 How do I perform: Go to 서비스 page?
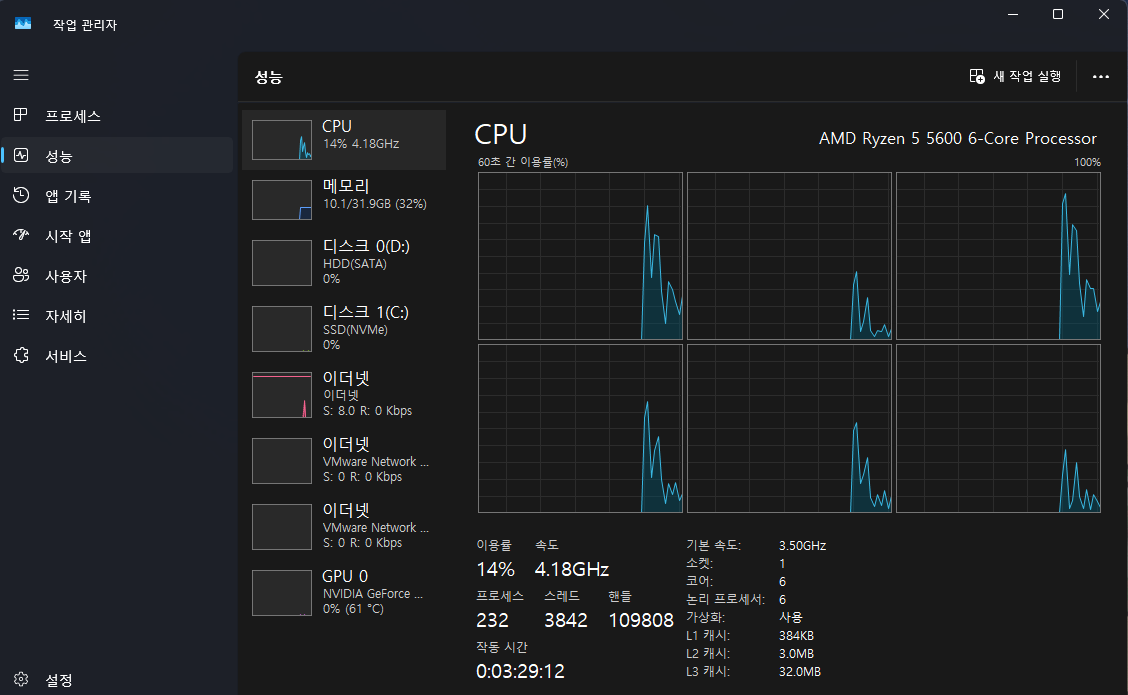click(x=117, y=355)
